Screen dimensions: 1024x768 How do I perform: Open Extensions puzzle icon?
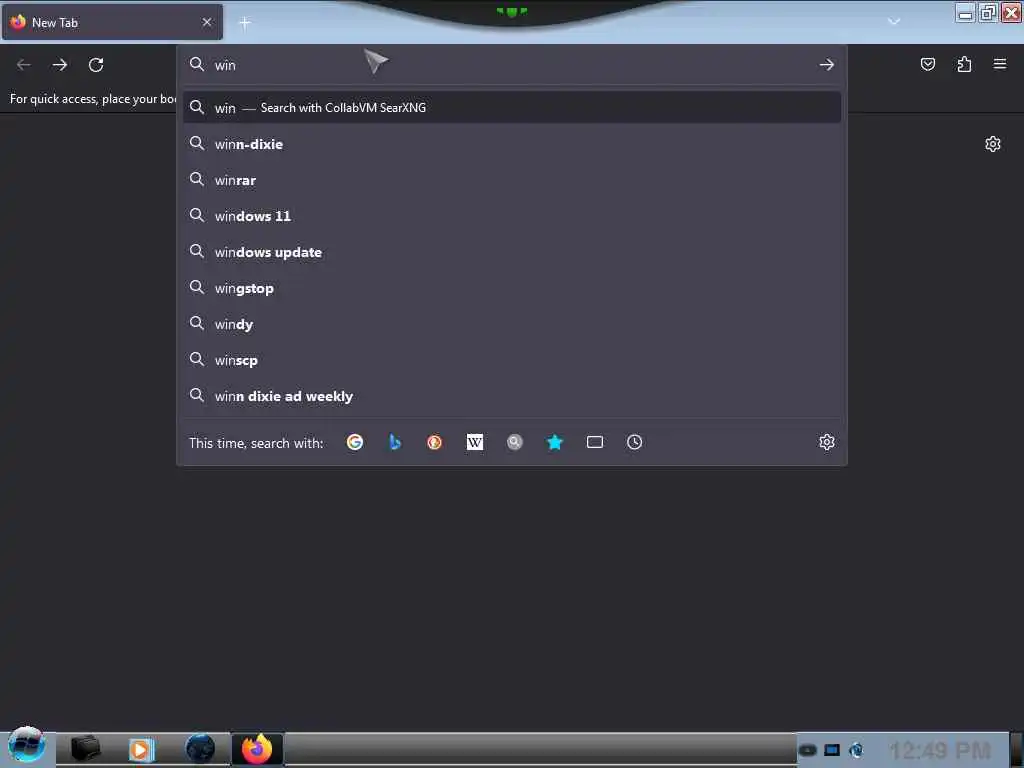click(964, 64)
